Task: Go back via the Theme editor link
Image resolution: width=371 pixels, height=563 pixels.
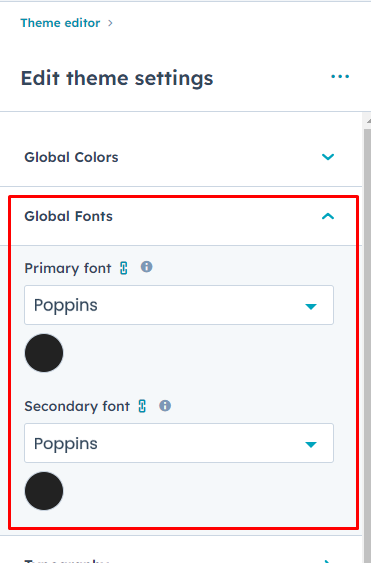Action: [x=60, y=23]
